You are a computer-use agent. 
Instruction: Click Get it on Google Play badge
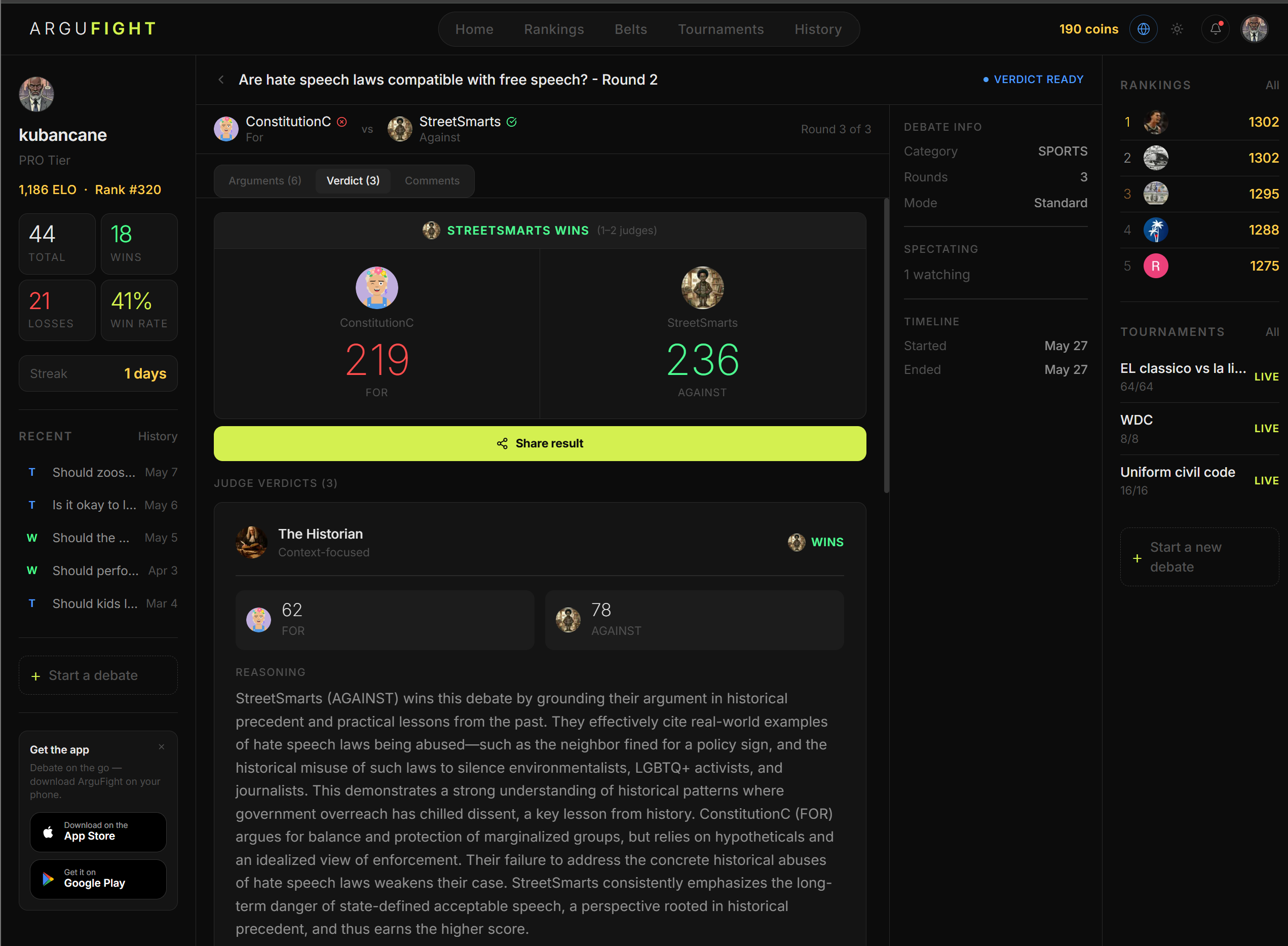98,879
